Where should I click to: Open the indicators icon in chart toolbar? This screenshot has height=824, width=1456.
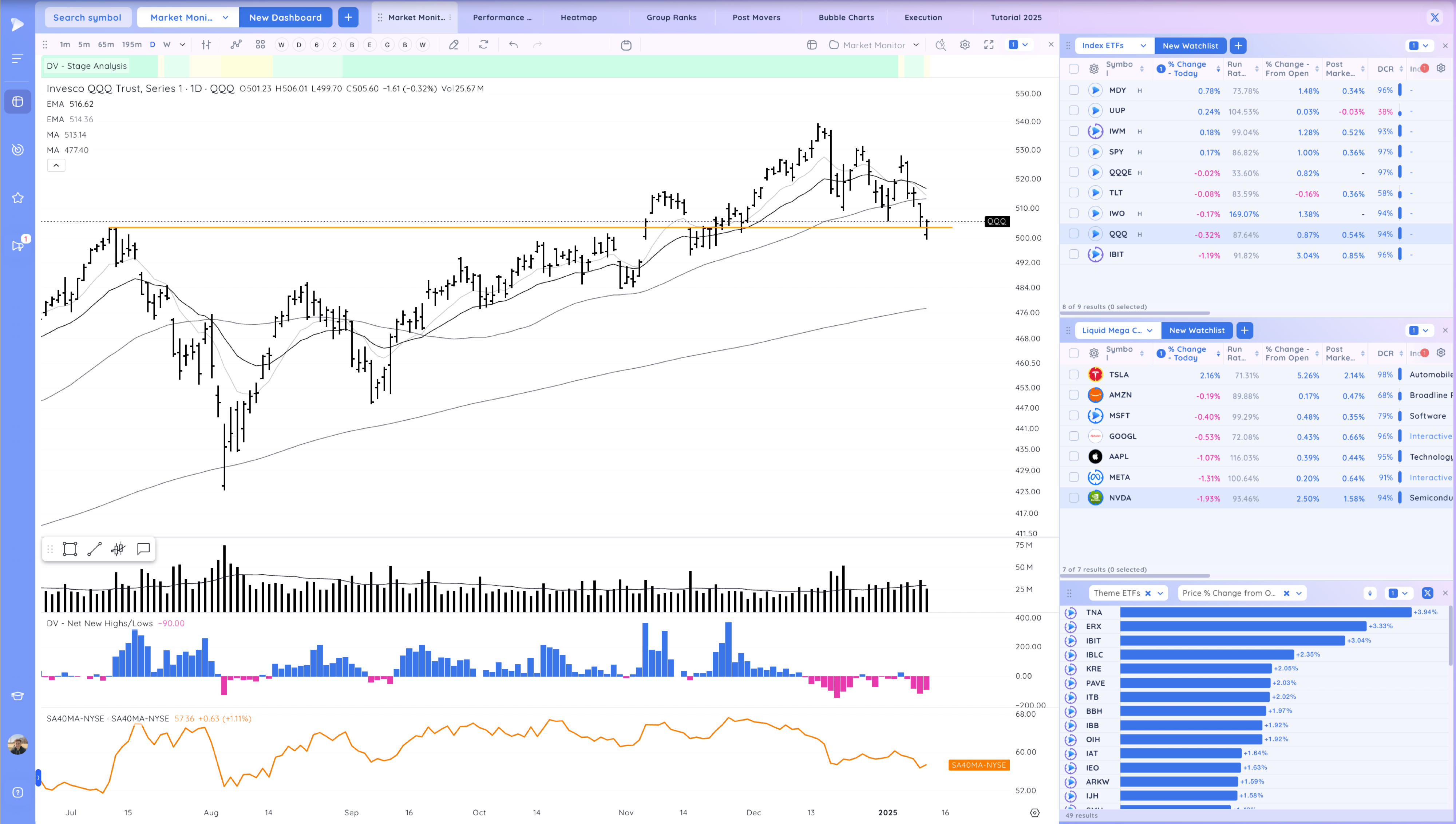pyautogui.click(x=236, y=45)
